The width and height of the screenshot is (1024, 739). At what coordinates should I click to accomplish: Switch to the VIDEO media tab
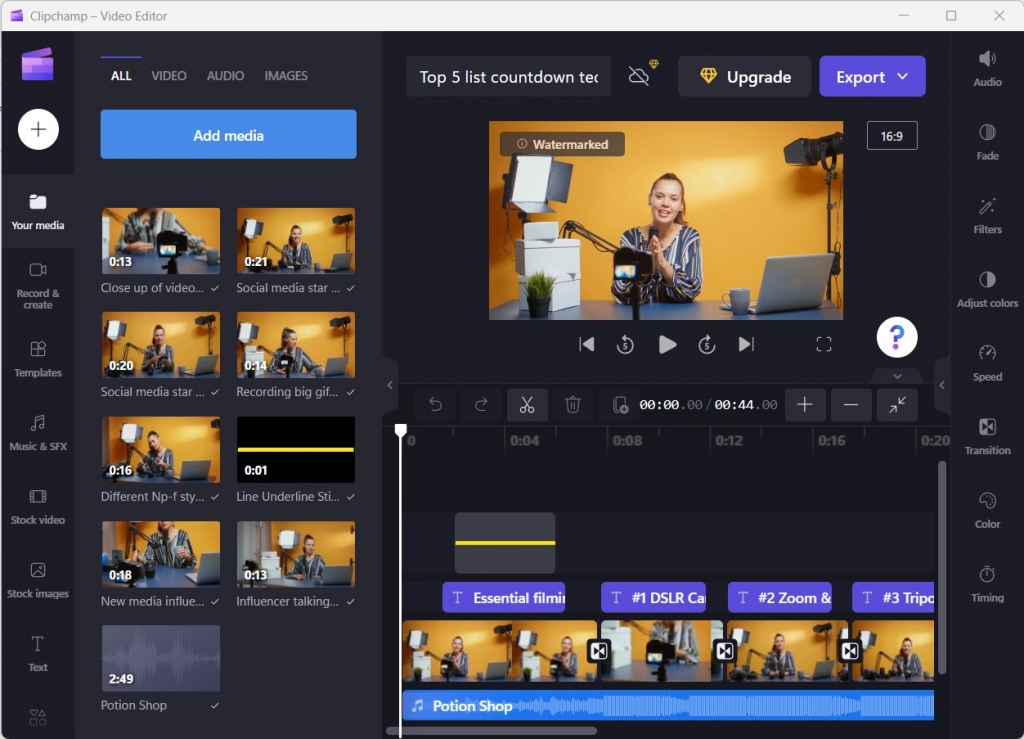click(x=169, y=75)
